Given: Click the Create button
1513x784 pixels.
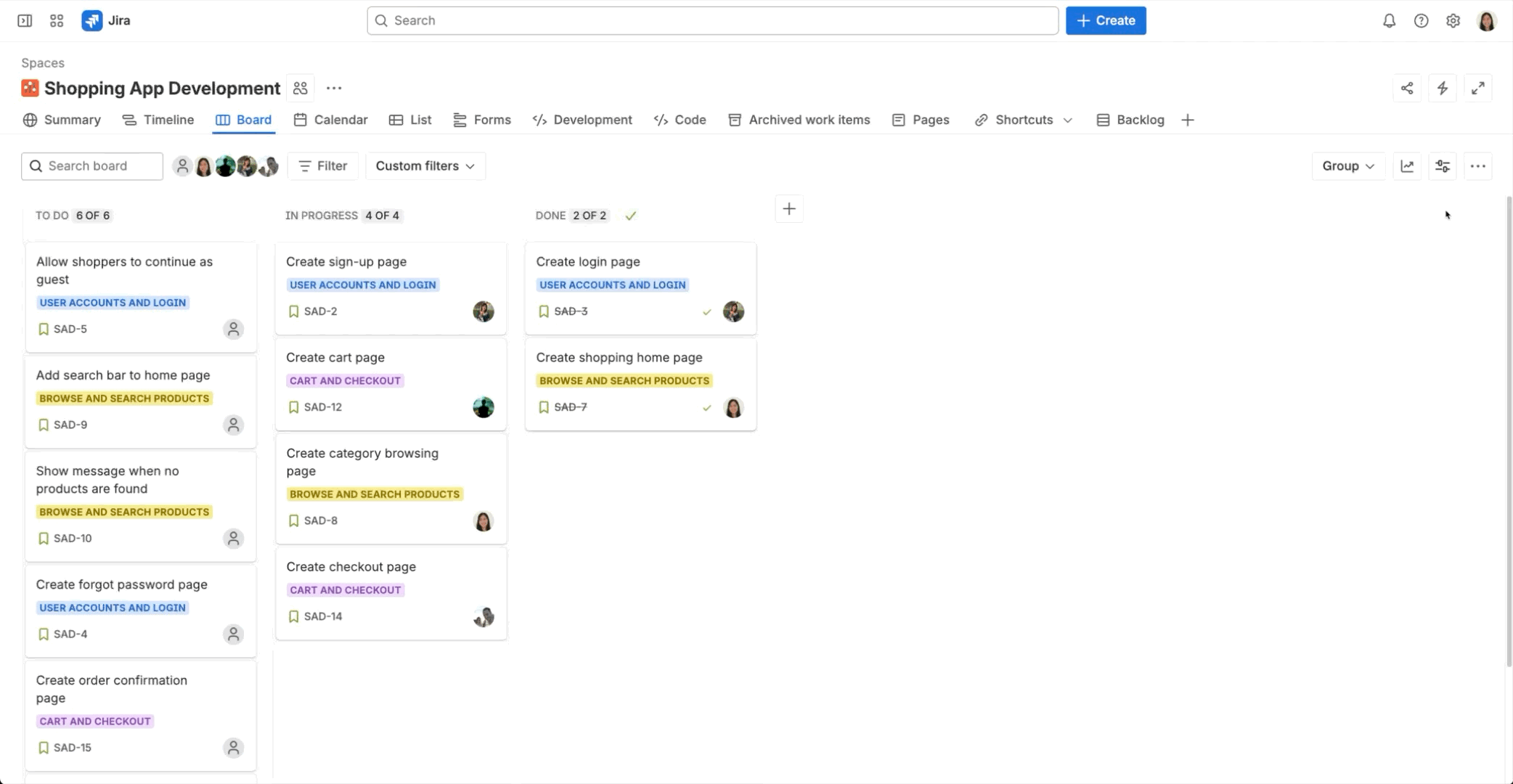Looking at the screenshot, I should tap(1106, 20).
